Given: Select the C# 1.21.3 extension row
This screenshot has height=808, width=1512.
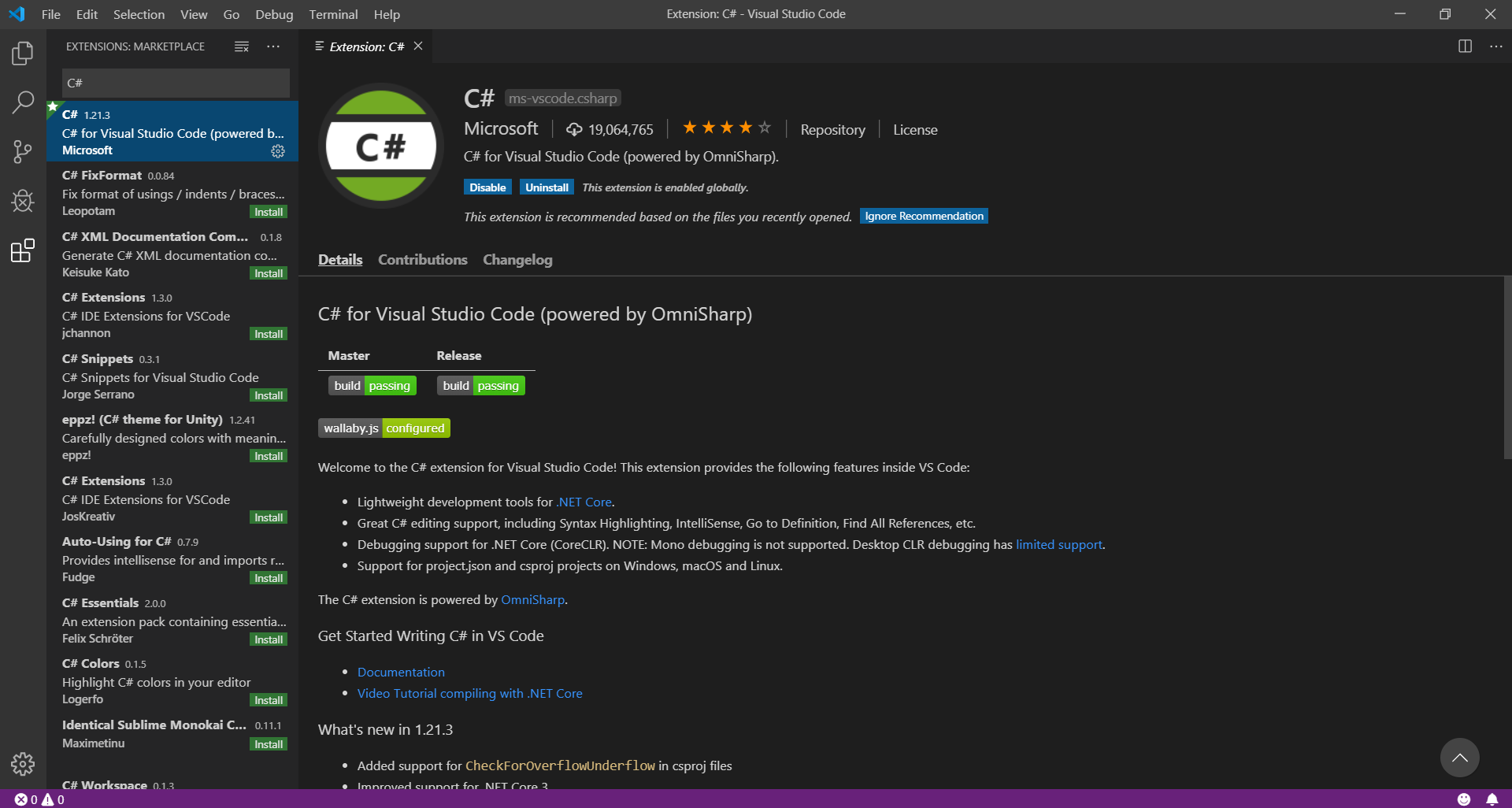Looking at the screenshot, I should pyautogui.click(x=172, y=132).
